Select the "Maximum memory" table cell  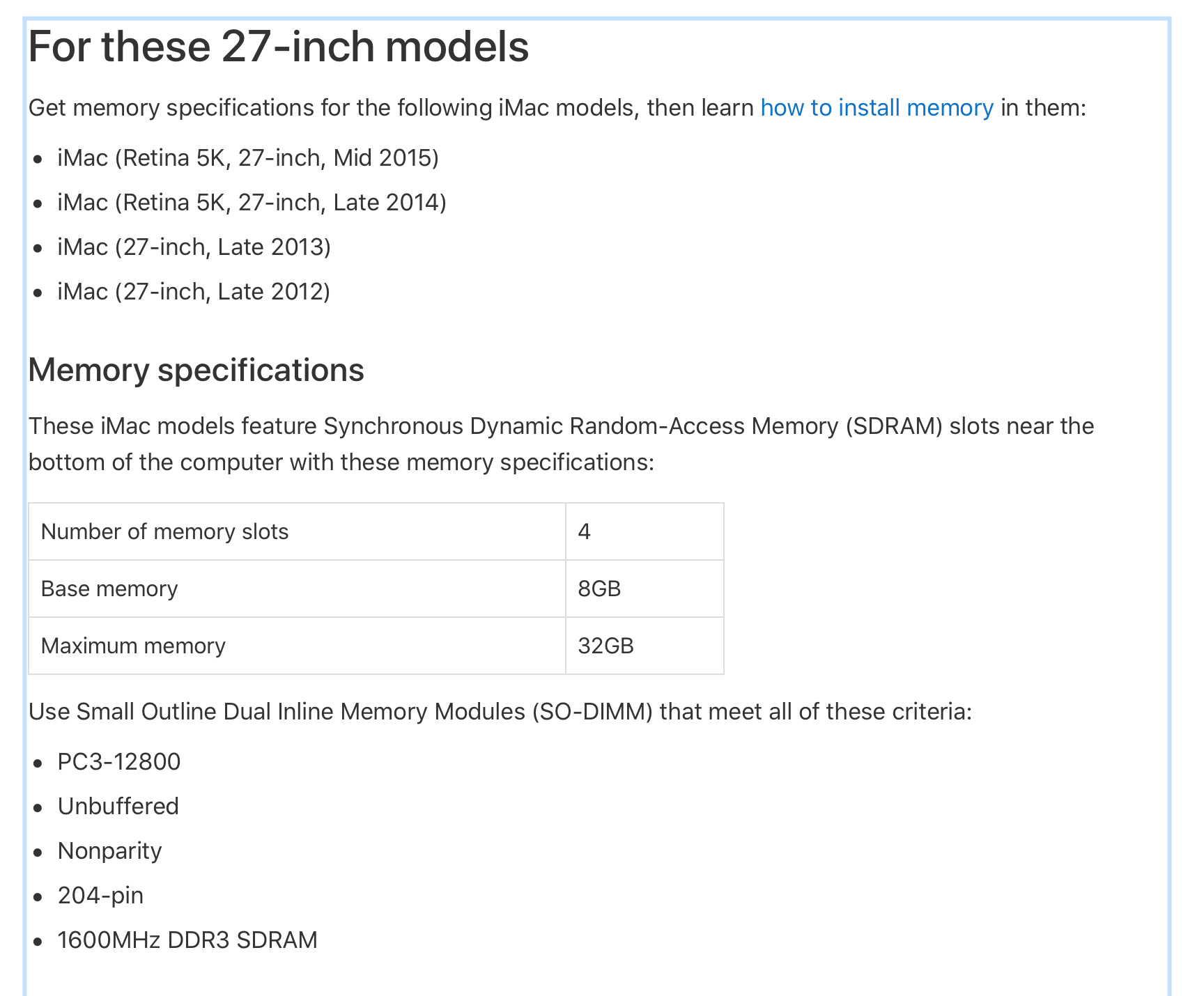(133, 646)
